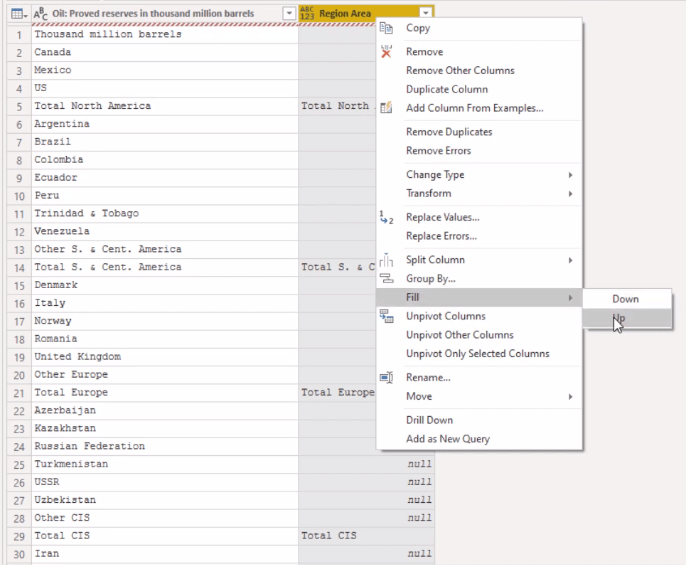Click the null cell in Turkmenistan row
686x565 pixels.
(x=366, y=464)
